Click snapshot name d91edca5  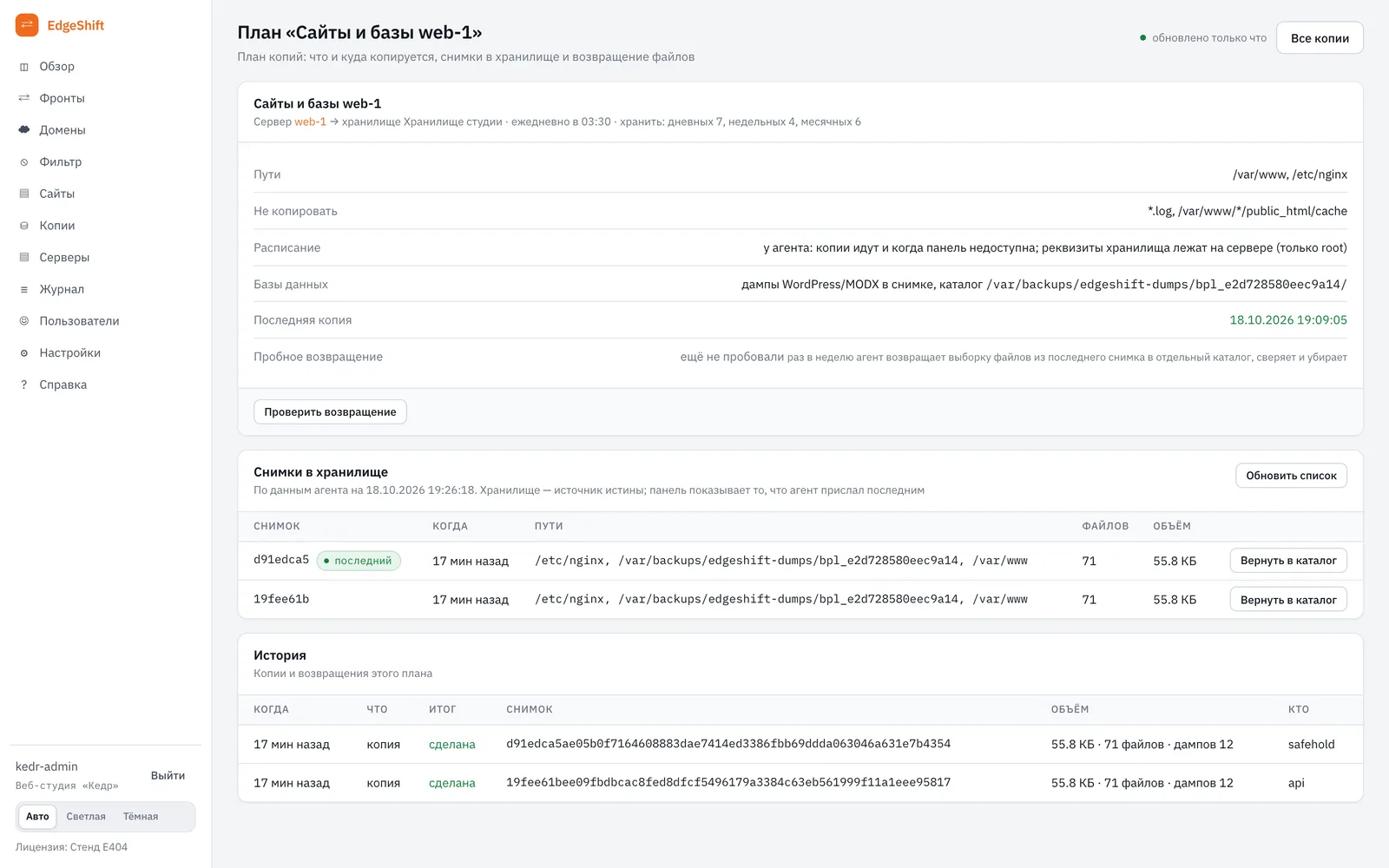click(281, 560)
